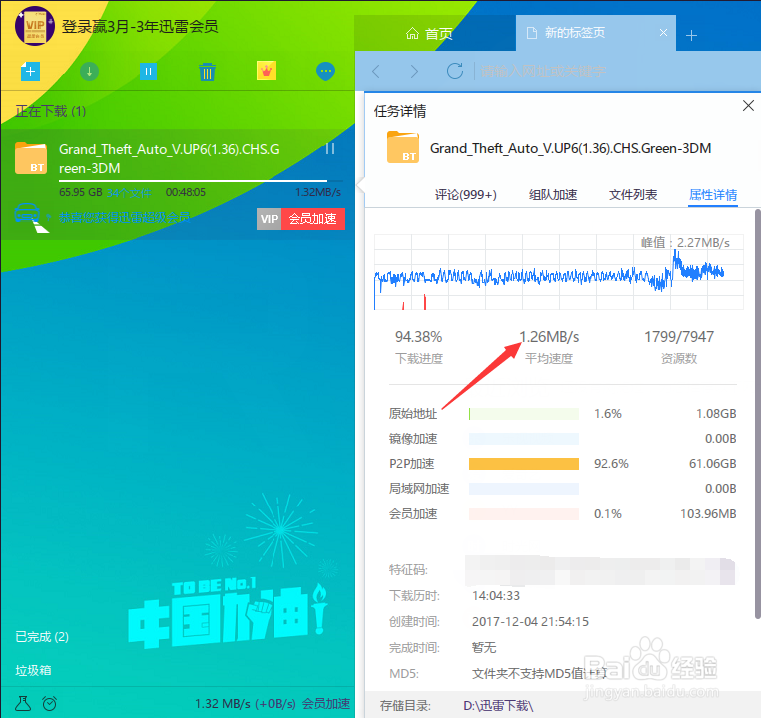The height and width of the screenshot is (718, 761).
Task: Click the 61.06GB P2P size value
Action: 712,464
